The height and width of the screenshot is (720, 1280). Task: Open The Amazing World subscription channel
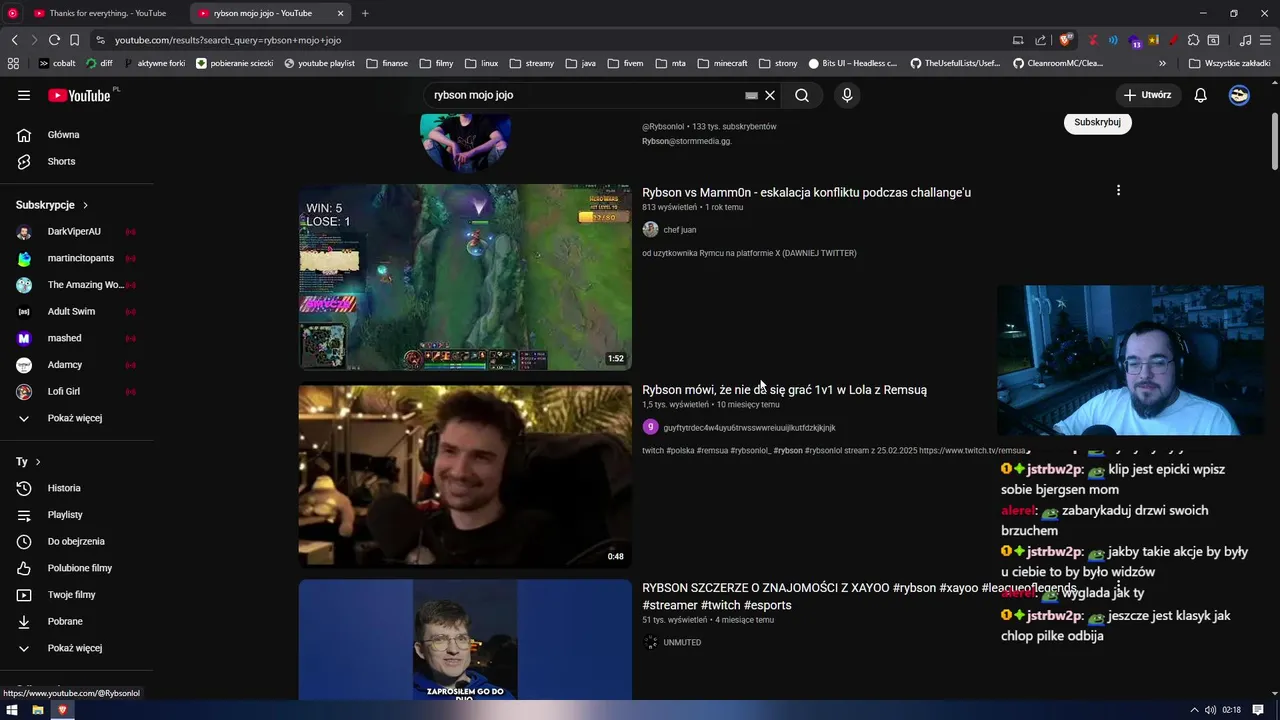84,285
